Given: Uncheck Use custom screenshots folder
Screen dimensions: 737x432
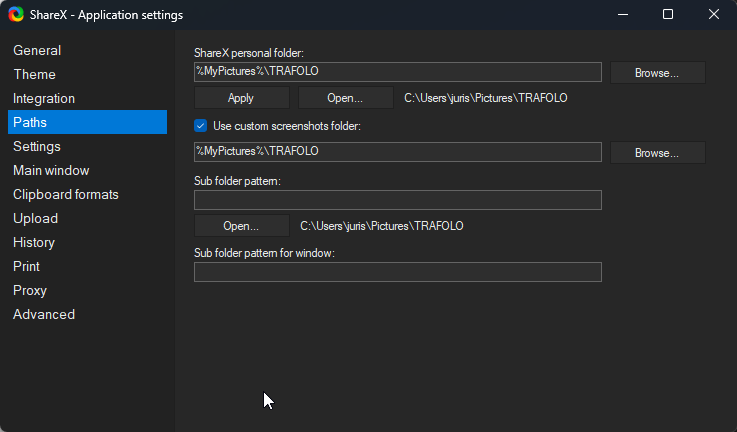Looking at the screenshot, I should point(201,126).
